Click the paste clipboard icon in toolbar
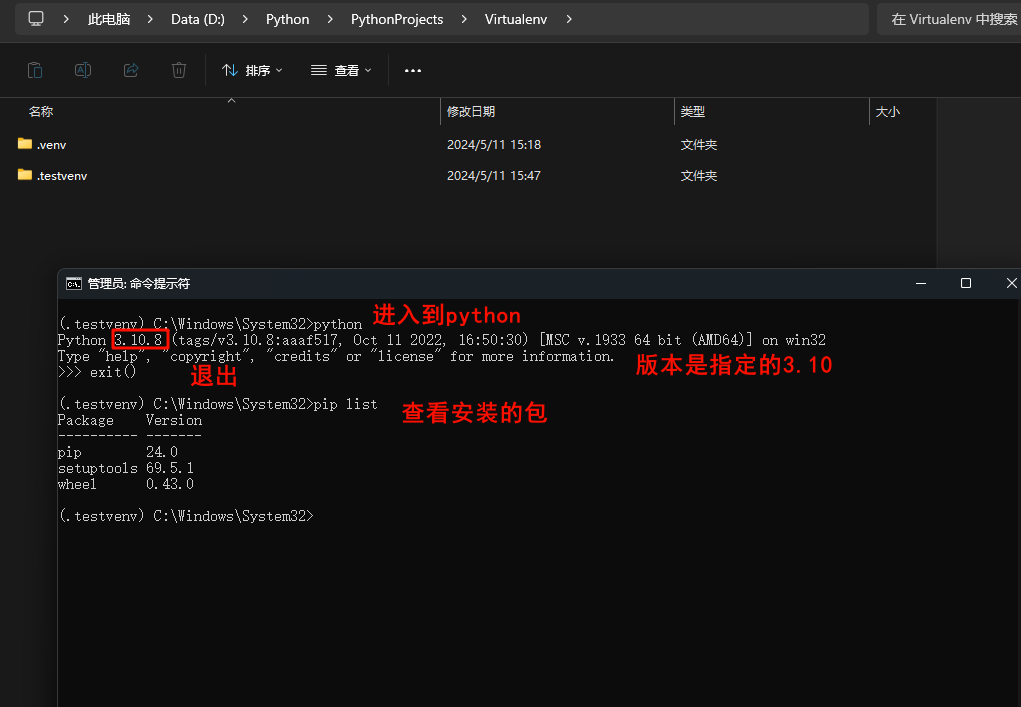 (x=35, y=70)
